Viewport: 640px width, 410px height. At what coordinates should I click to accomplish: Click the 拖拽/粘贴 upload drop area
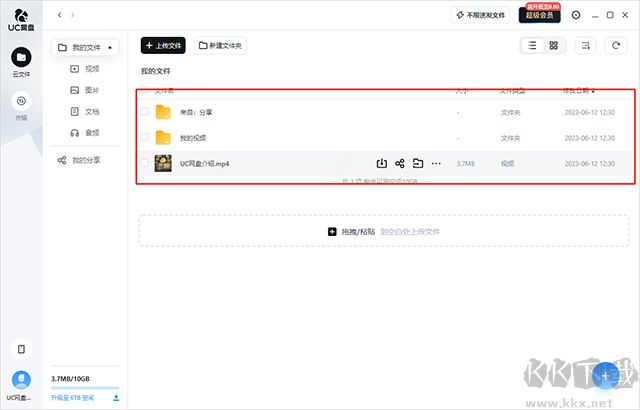[x=384, y=231]
